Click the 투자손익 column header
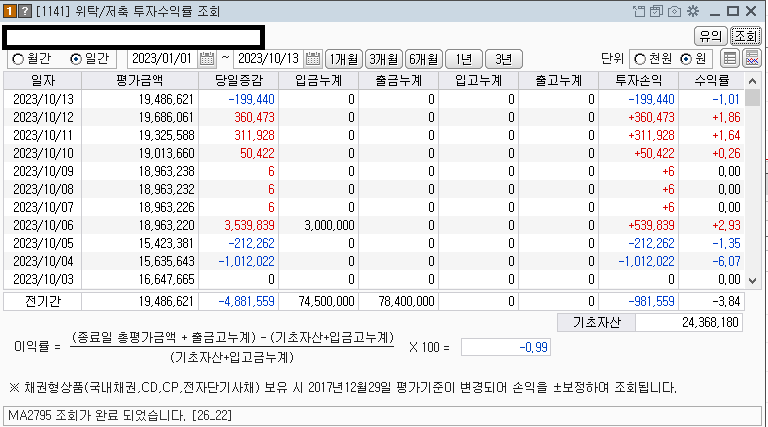Screen dimensions: 768x427 (639, 80)
